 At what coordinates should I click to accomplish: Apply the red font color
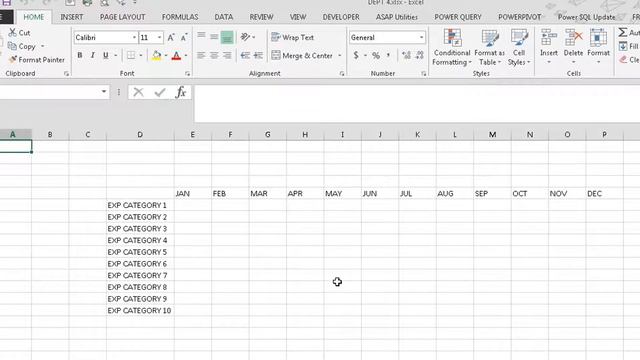click(176, 55)
